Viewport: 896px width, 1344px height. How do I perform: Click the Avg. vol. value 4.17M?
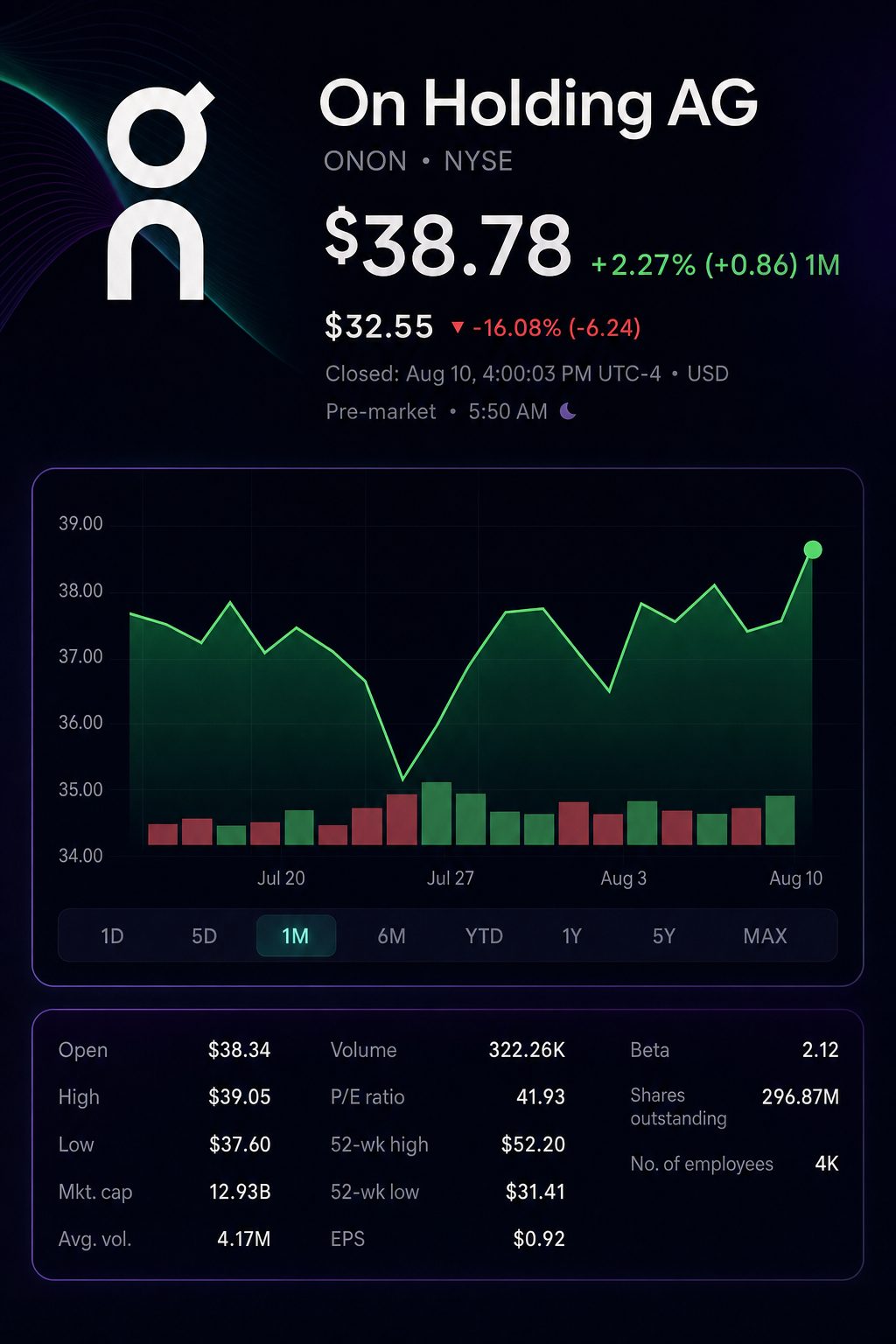(243, 1239)
